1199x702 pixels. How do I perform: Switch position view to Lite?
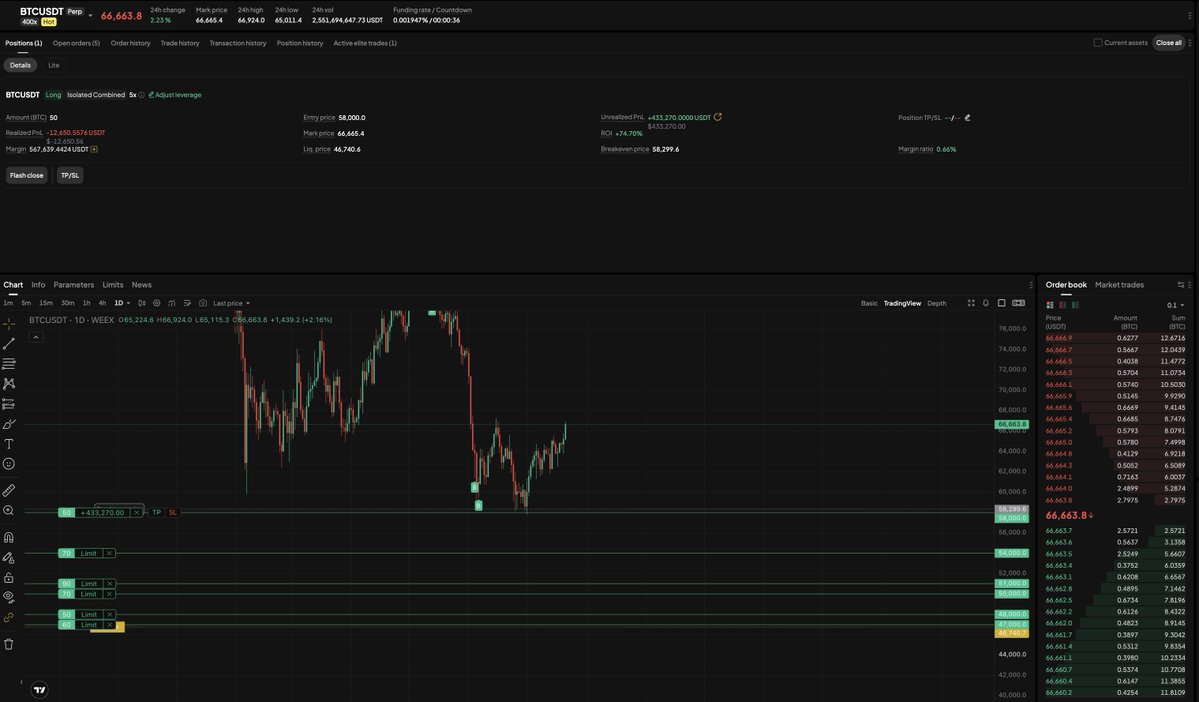pos(54,65)
